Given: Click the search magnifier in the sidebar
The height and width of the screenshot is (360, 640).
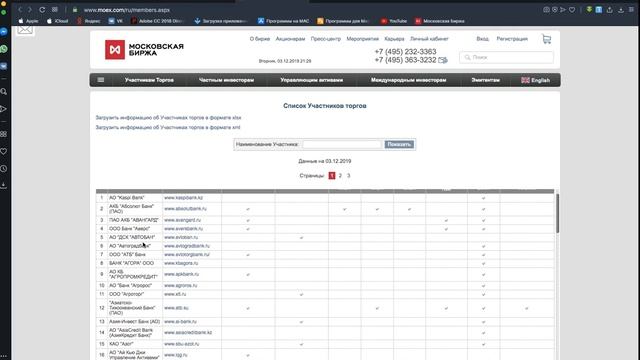Looking at the screenshot, I should point(4,92).
